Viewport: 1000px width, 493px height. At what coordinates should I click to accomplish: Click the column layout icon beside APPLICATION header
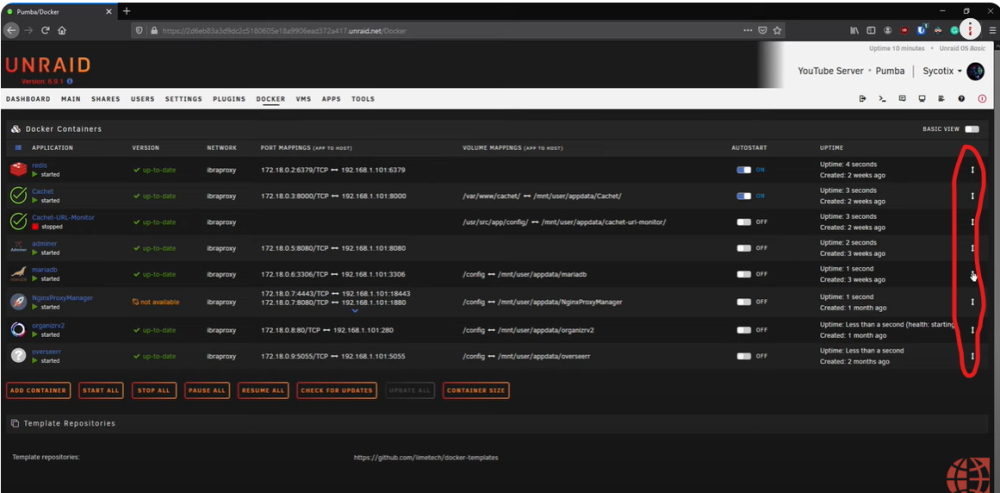click(18, 148)
